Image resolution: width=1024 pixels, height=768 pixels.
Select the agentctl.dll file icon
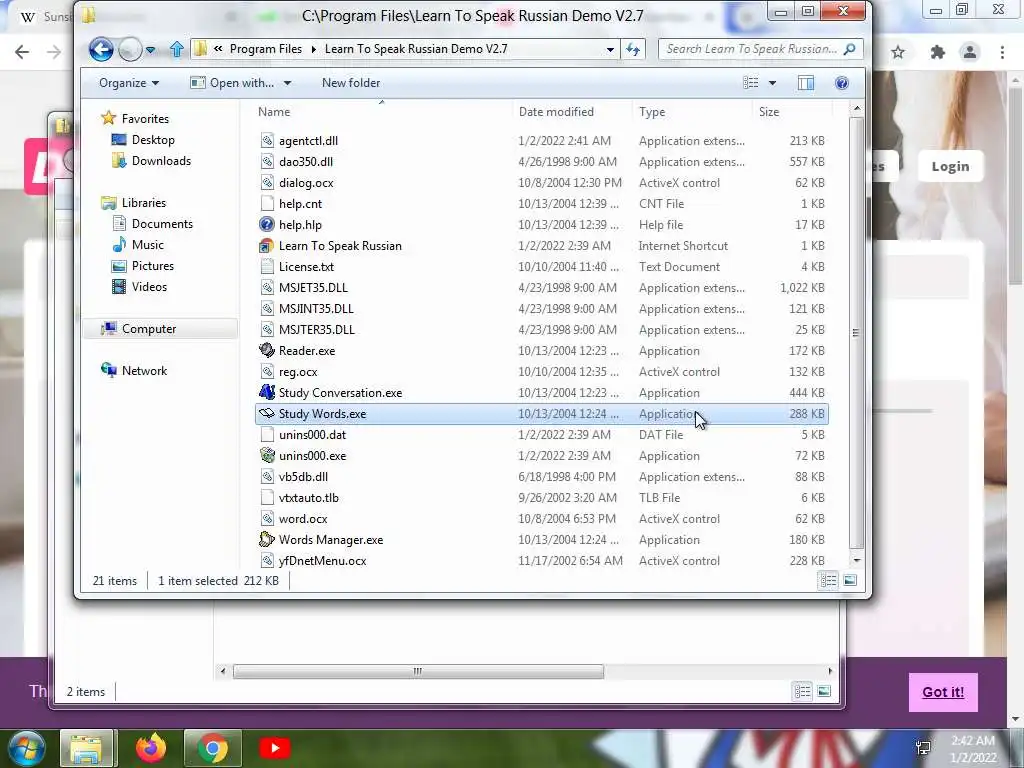266,140
